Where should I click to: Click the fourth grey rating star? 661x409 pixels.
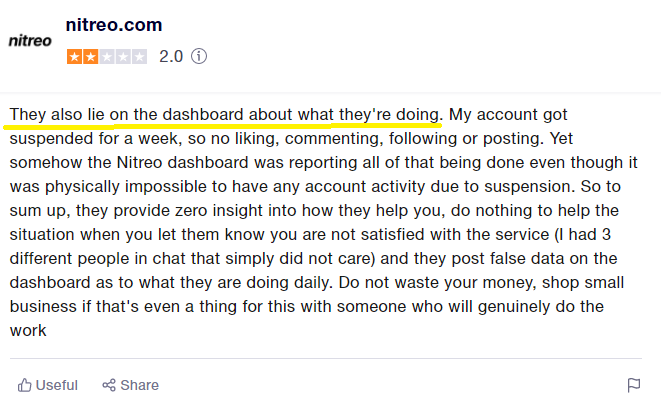(x=123, y=57)
